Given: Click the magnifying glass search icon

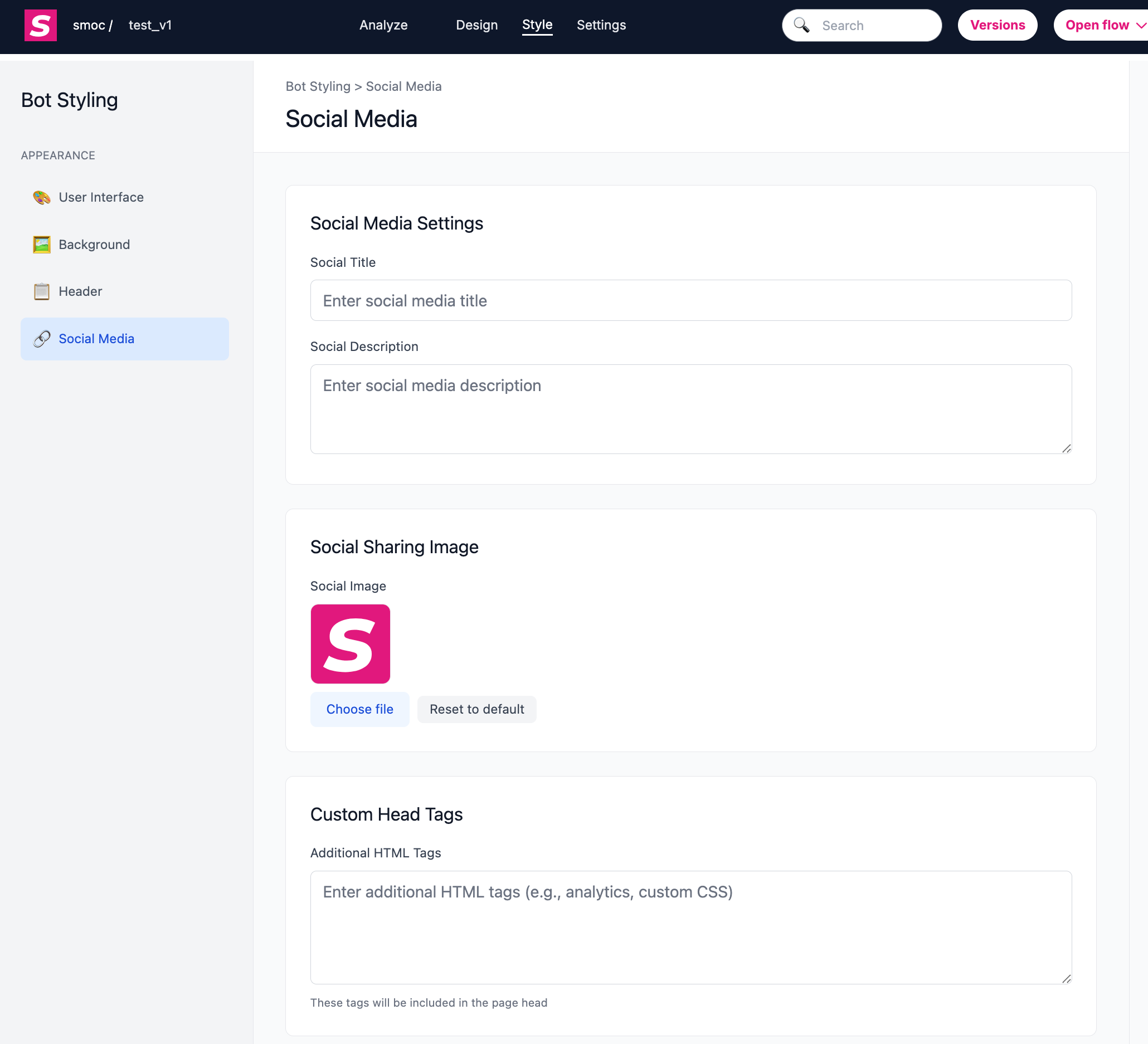Looking at the screenshot, I should point(801,25).
